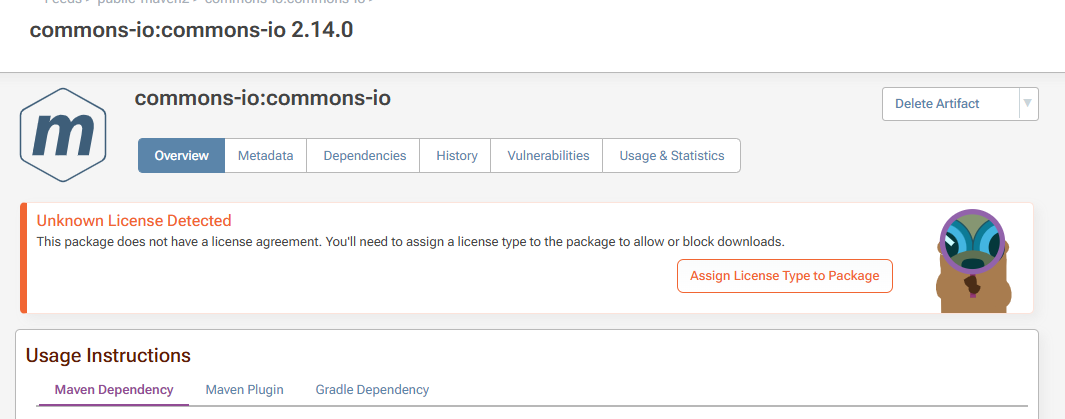This screenshot has height=419, width=1065.
Task: View the History tab
Action: (x=457, y=156)
